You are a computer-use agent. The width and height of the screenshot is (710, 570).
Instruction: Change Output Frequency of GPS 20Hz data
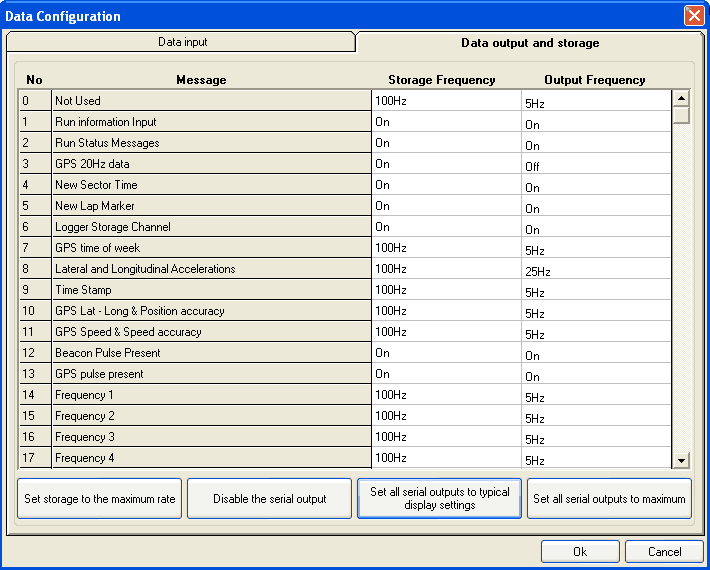point(595,165)
